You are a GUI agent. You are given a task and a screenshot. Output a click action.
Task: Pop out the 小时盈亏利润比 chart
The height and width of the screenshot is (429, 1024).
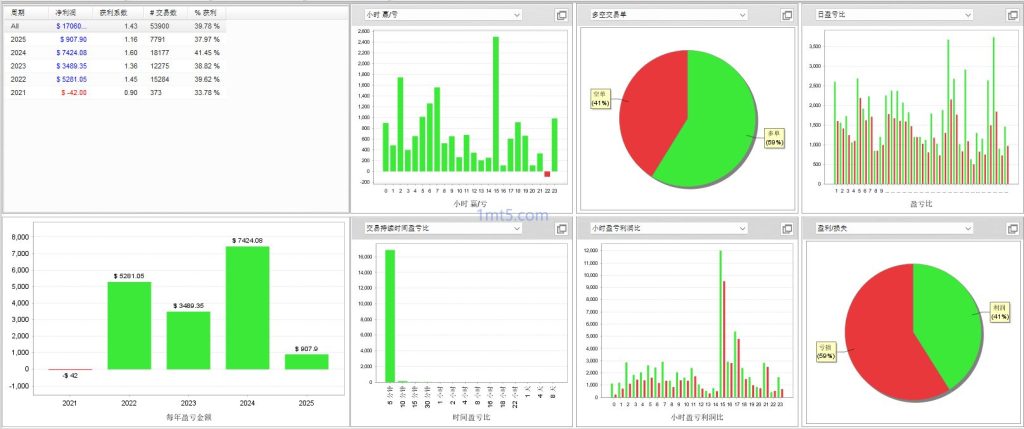[x=787, y=229]
